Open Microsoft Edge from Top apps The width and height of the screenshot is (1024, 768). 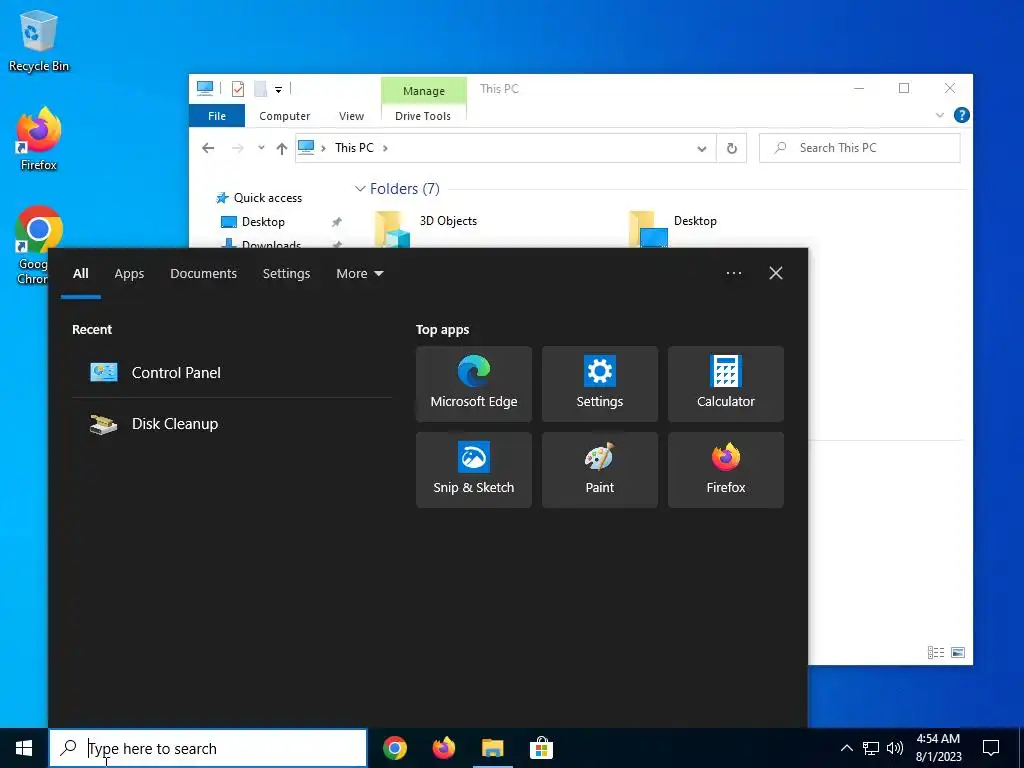(473, 384)
